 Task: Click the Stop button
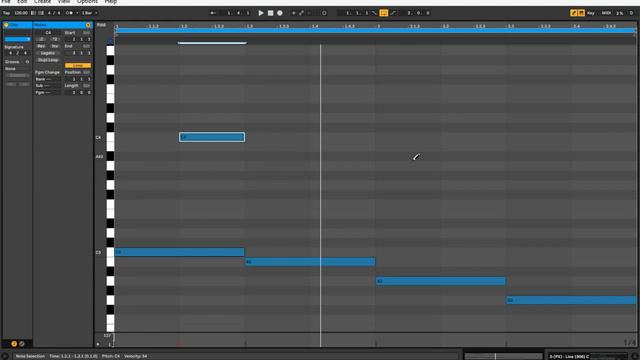click(x=270, y=13)
